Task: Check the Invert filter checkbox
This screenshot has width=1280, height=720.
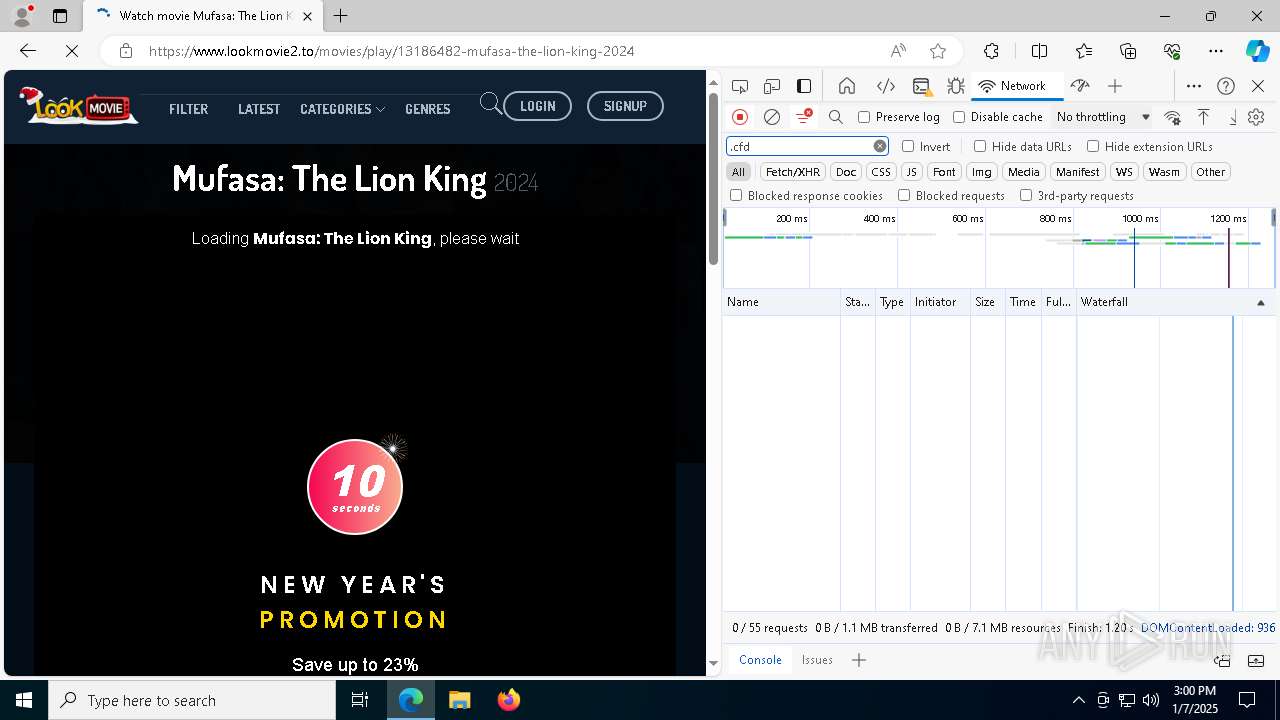Action: pos(908,146)
